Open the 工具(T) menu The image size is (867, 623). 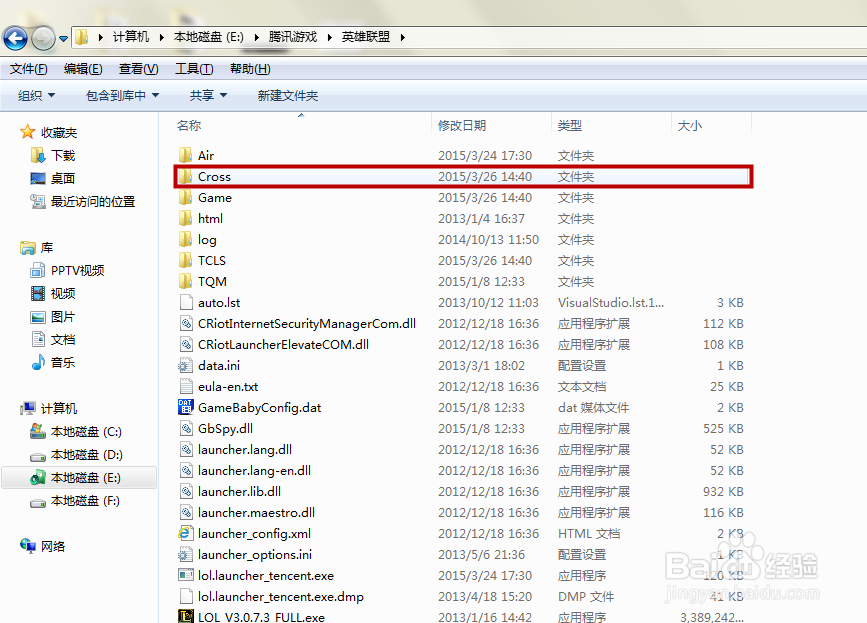tap(194, 69)
